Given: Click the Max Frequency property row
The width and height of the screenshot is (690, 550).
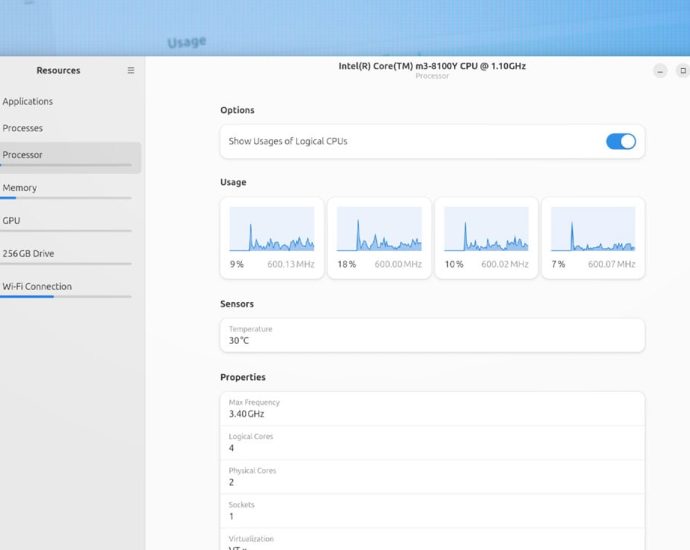Looking at the screenshot, I should click(x=432, y=408).
